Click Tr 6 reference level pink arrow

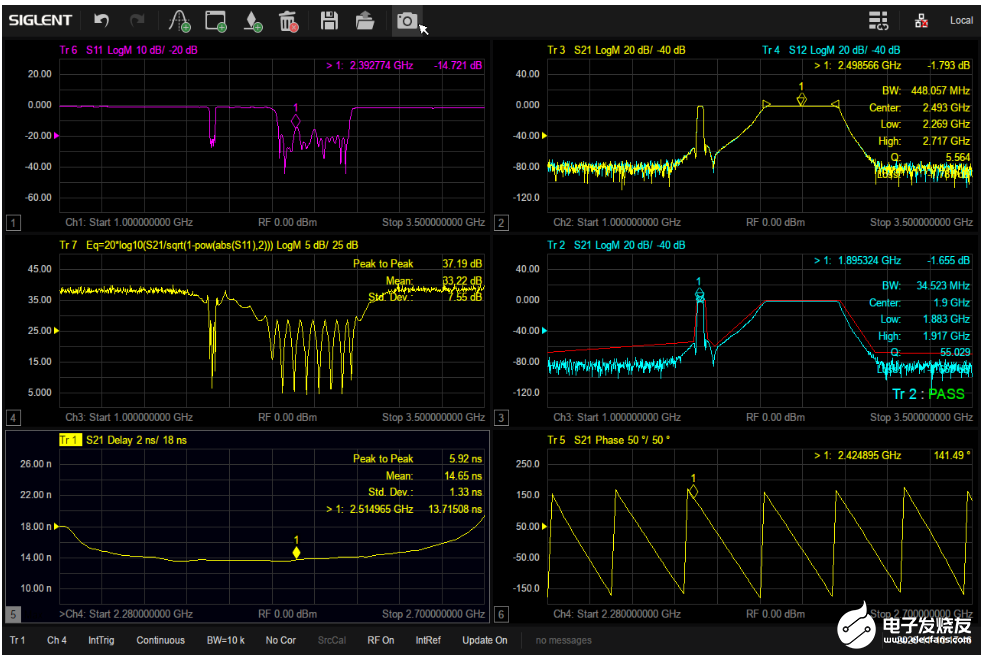[x=56, y=135]
